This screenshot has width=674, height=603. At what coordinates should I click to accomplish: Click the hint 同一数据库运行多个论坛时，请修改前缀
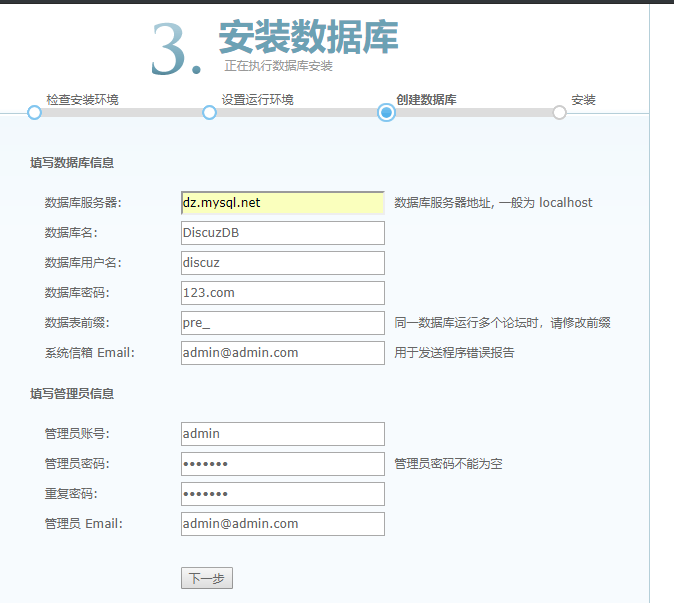coord(502,323)
